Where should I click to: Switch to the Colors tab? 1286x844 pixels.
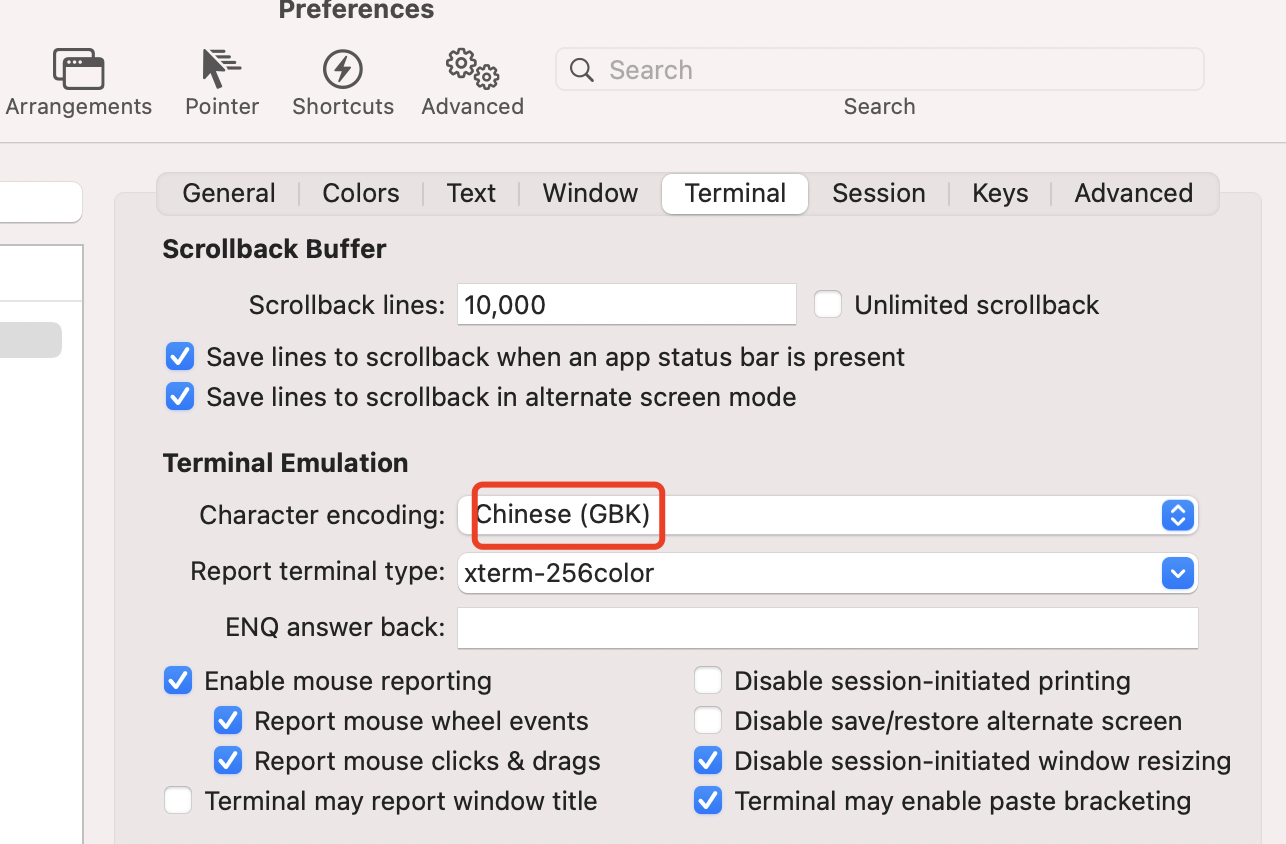click(360, 193)
